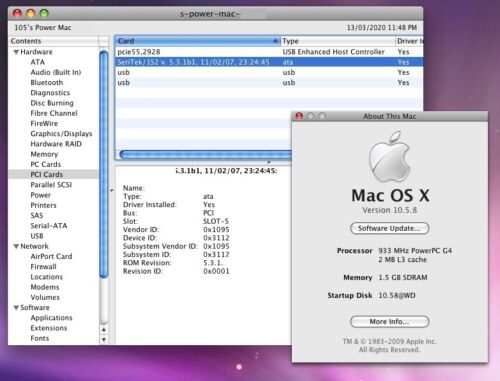Sort table by Type column header

point(337,41)
